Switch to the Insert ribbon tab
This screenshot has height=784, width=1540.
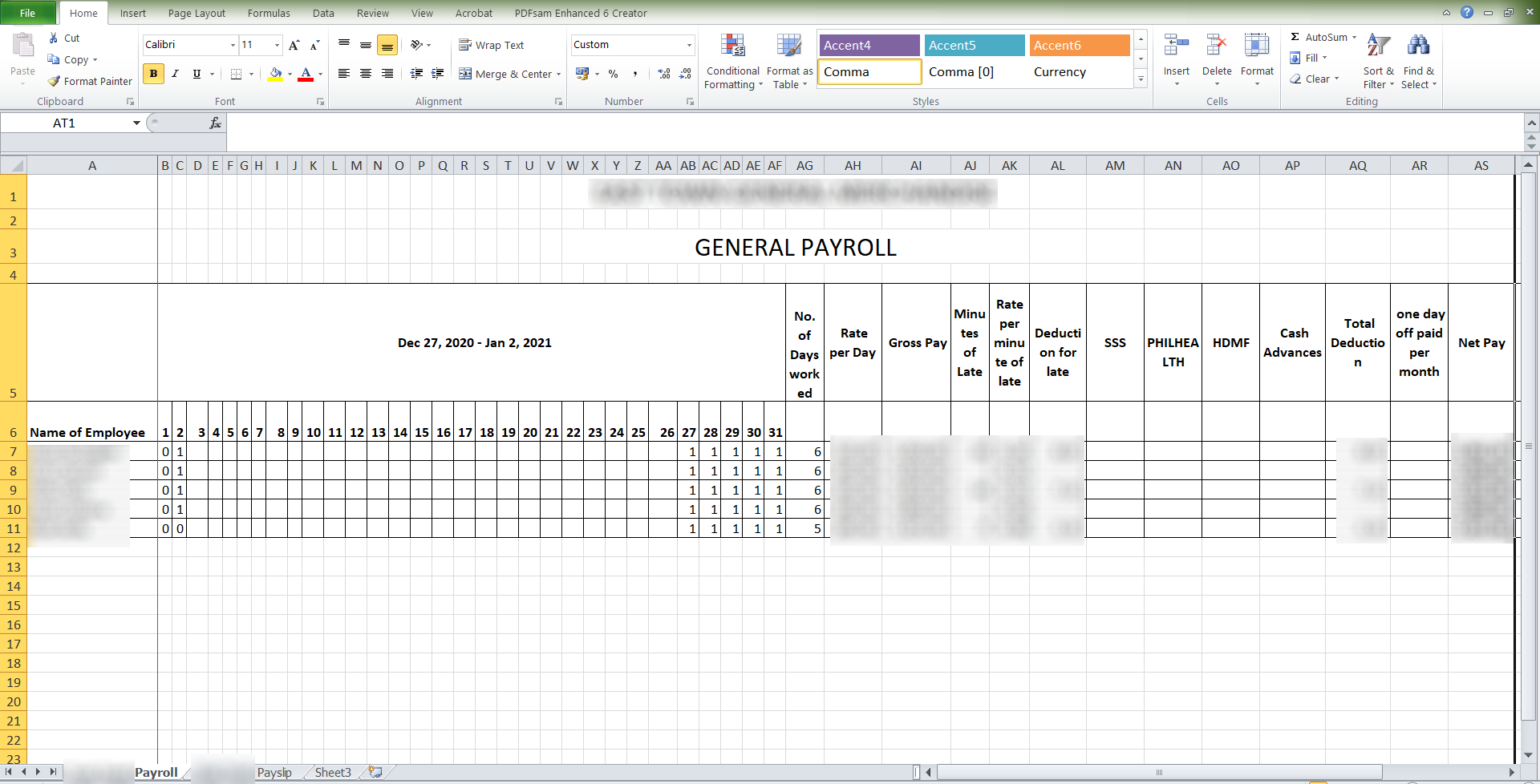133,13
